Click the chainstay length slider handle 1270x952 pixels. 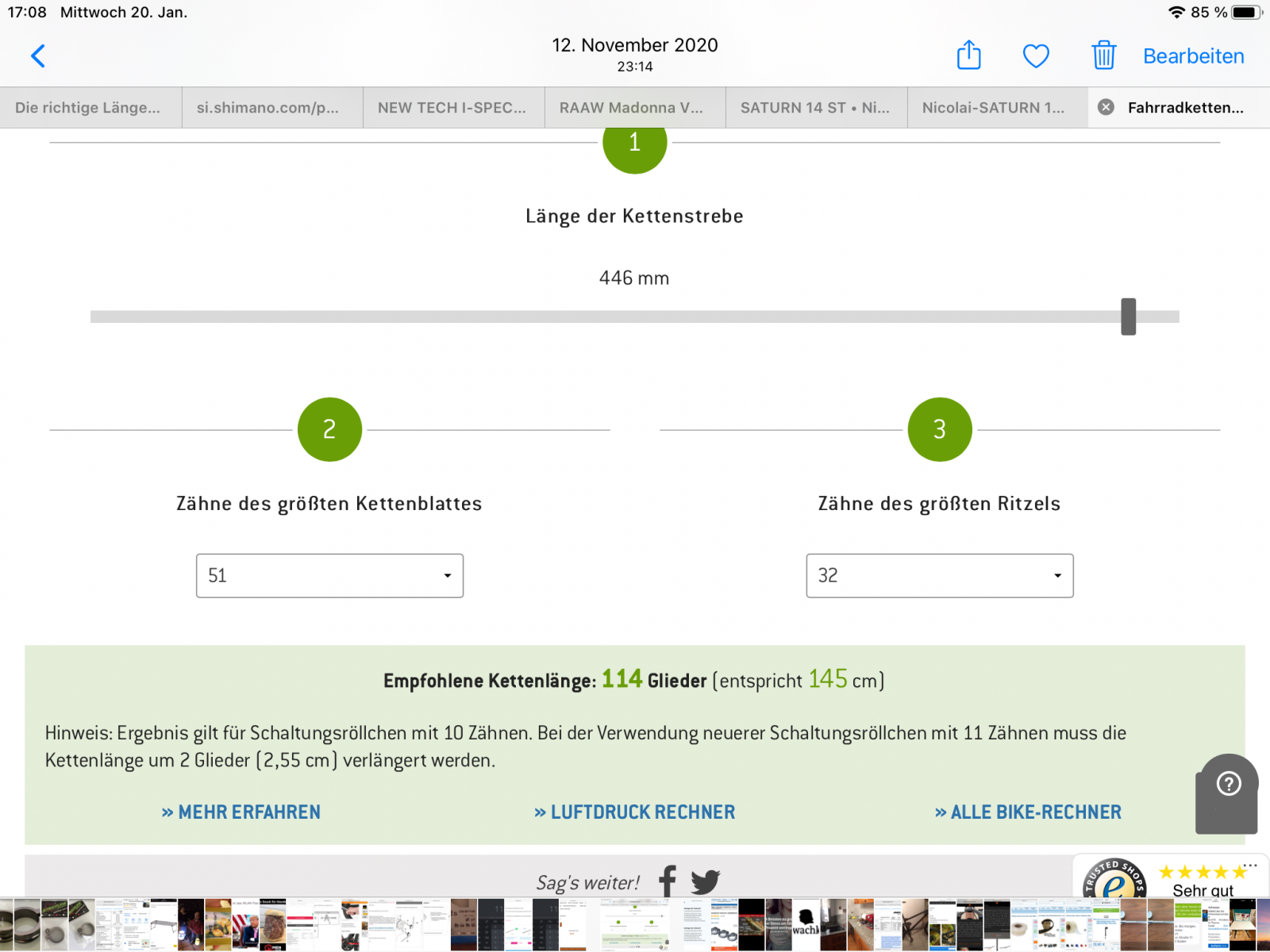click(x=1128, y=317)
